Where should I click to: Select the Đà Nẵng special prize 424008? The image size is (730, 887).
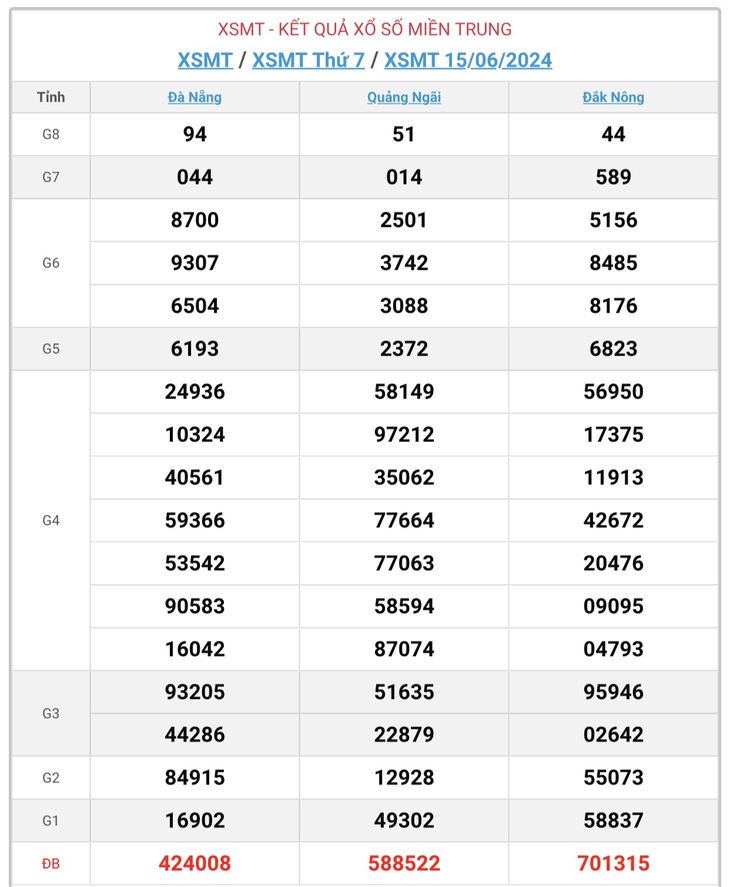195,863
